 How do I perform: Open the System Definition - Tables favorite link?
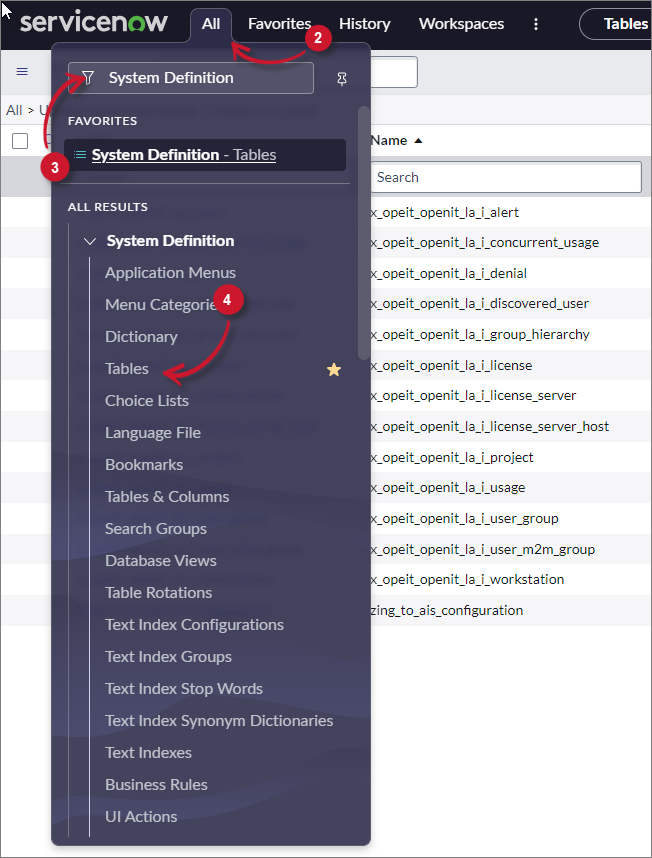click(x=184, y=155)
